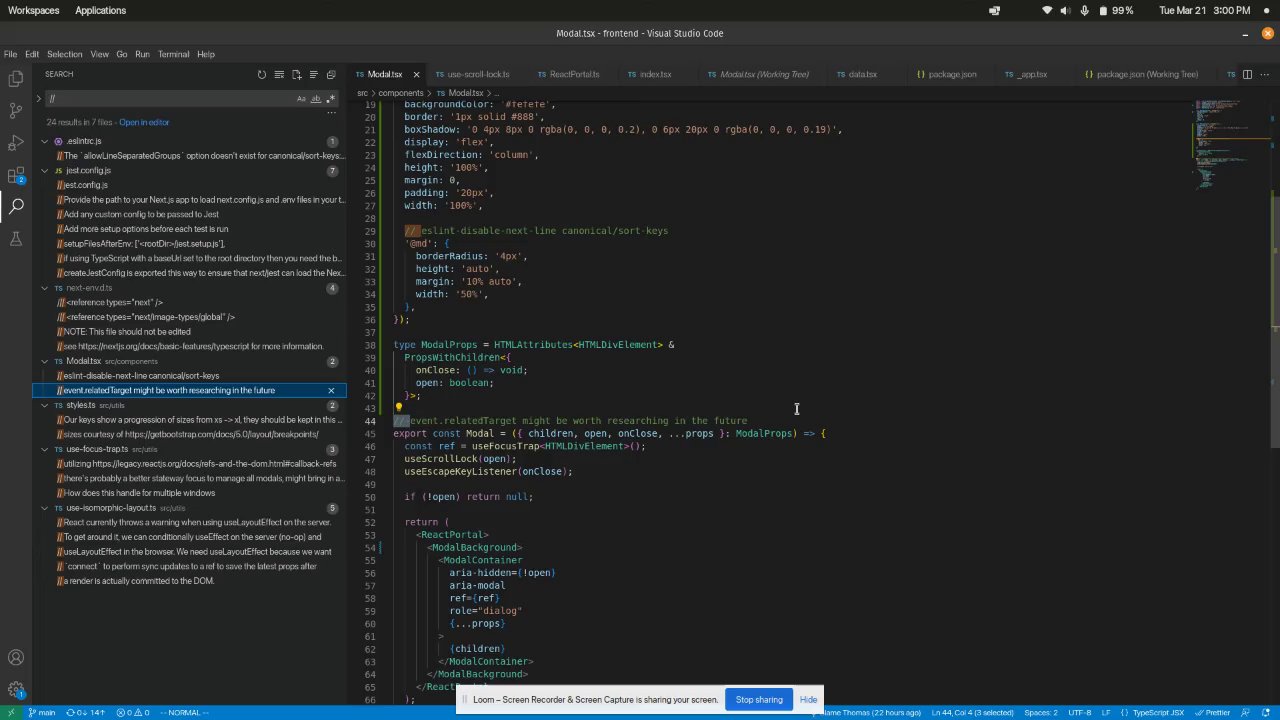Open the Extensions view with badge

[x=16, y=176]
